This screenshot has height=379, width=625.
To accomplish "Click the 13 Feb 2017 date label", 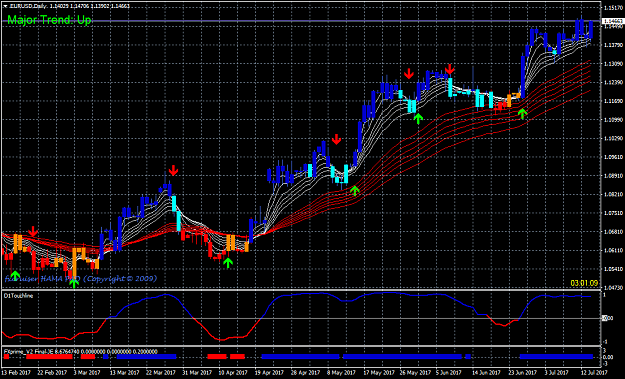I will coord(16,373).
